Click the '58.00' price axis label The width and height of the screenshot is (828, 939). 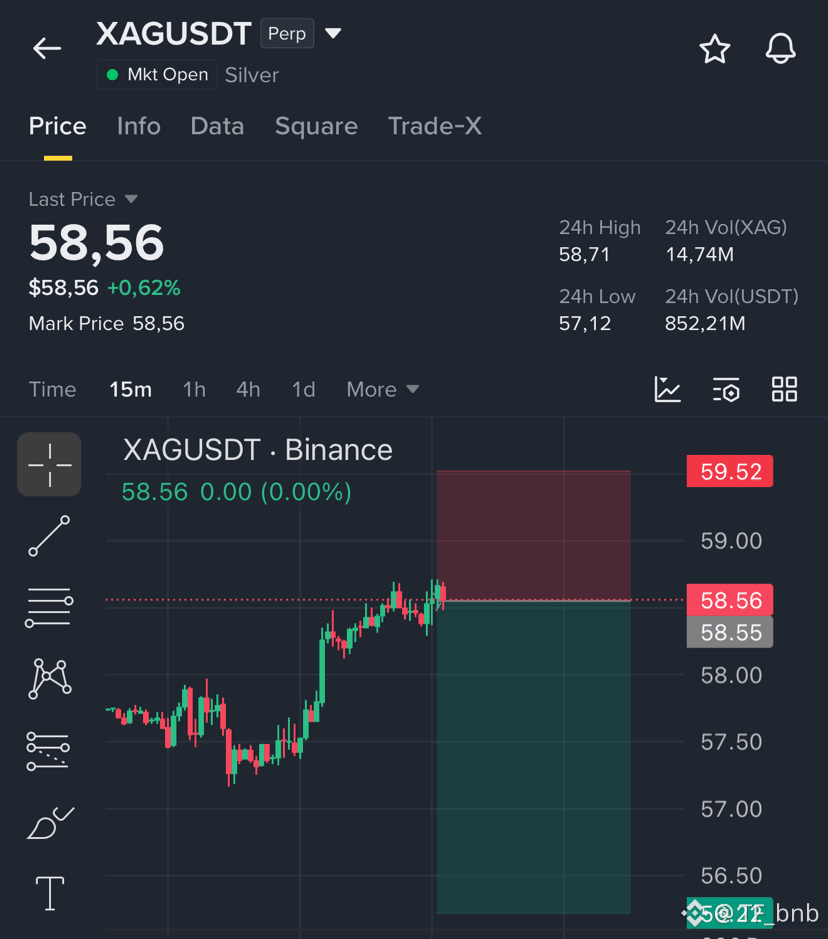[x=731, y=676]
